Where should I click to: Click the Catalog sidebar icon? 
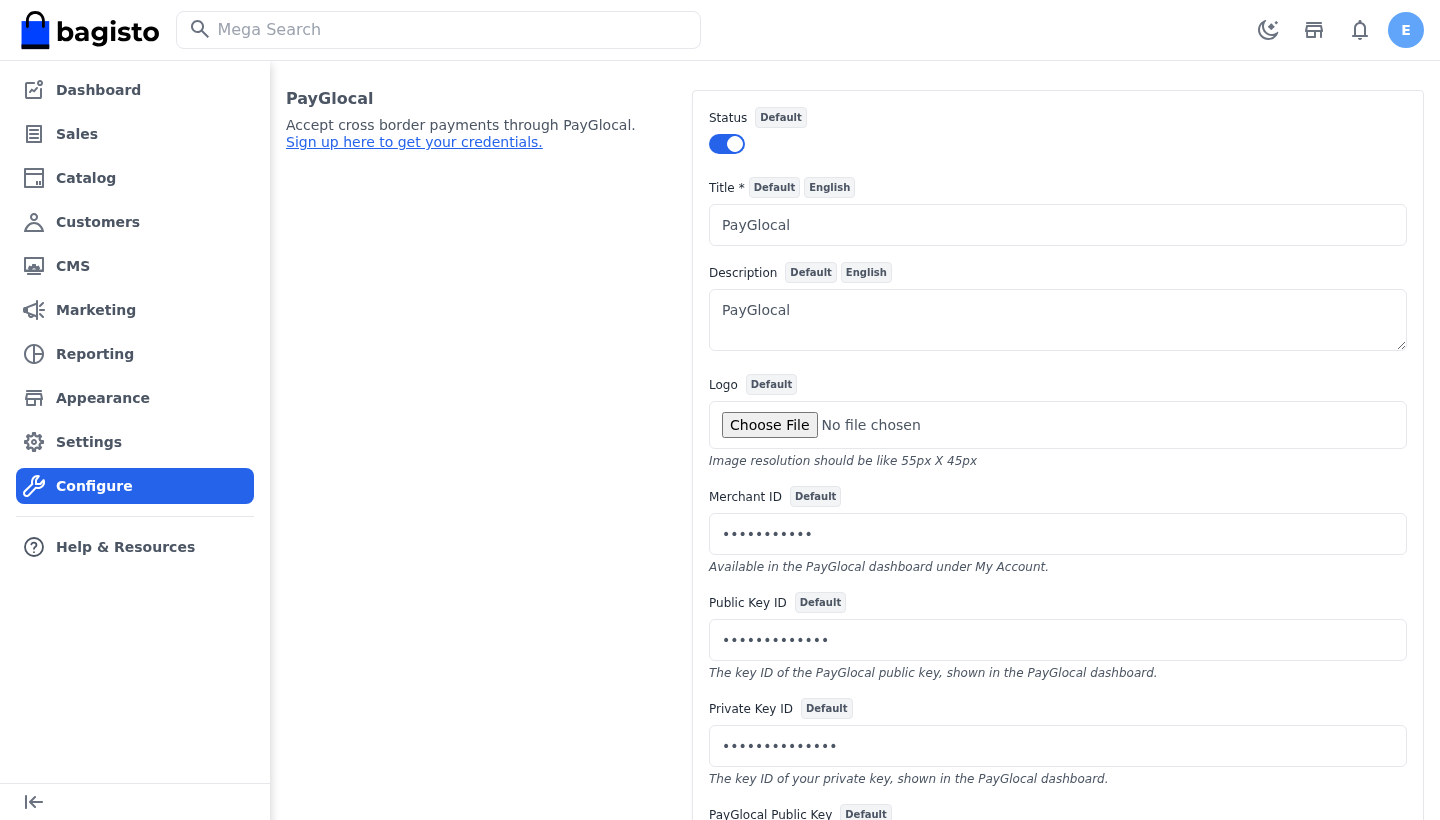34,178
